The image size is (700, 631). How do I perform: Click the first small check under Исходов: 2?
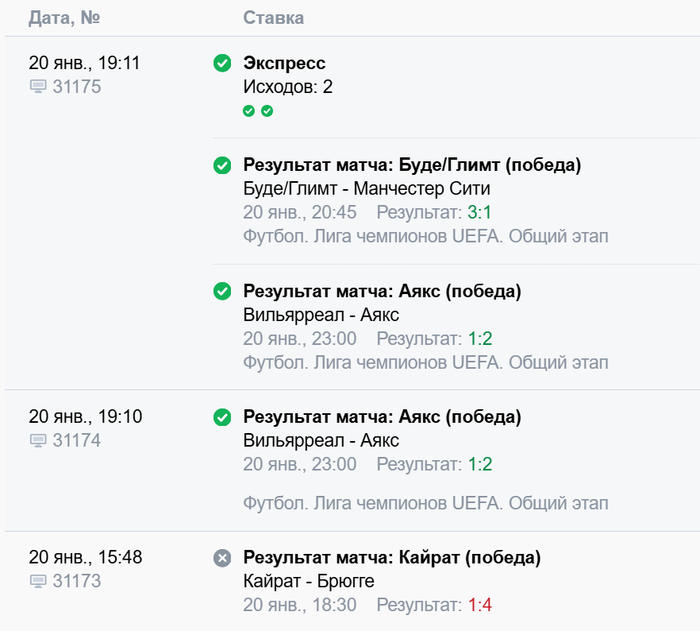[249, 111]
